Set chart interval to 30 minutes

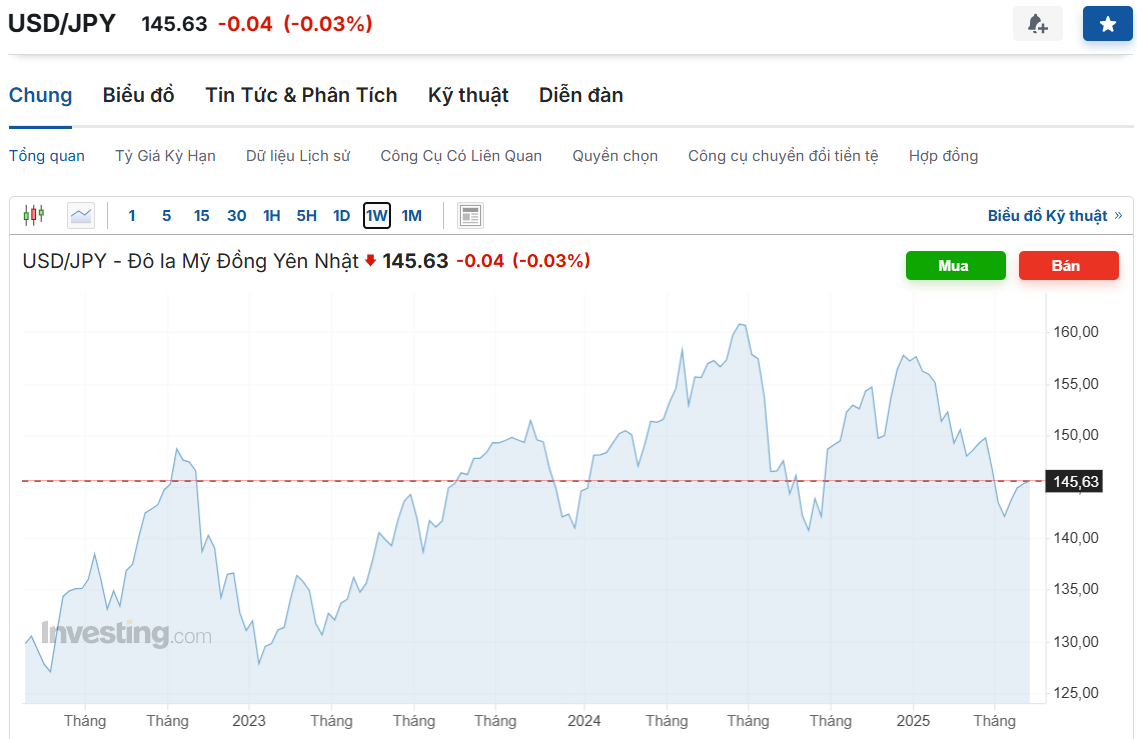click(236, 215)
